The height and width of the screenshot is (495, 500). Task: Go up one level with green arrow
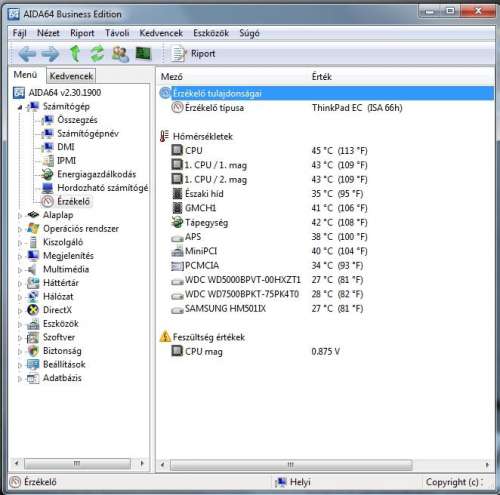click(75, 53)
